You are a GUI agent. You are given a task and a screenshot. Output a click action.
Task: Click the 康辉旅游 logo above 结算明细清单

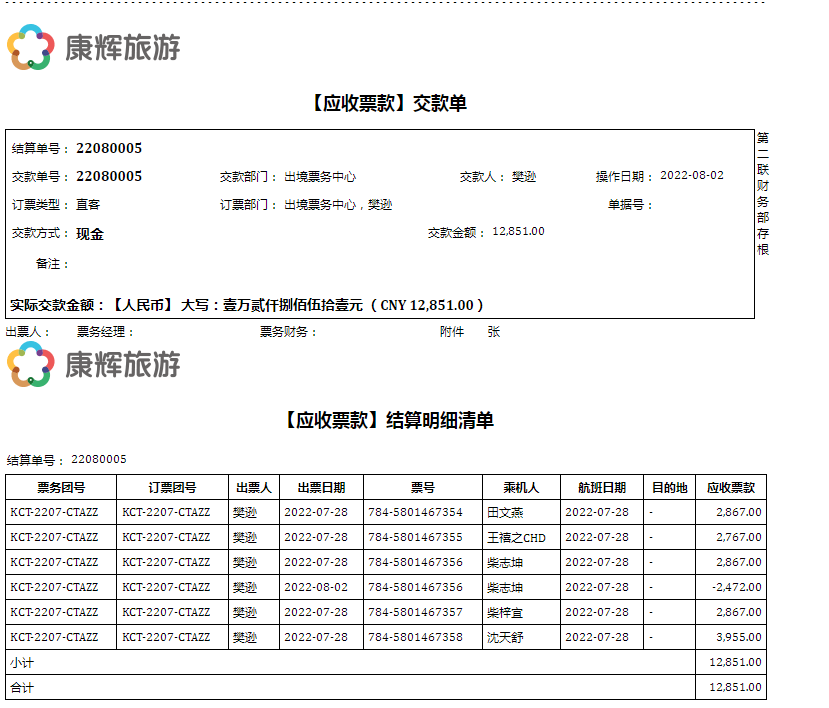(93, 365)
